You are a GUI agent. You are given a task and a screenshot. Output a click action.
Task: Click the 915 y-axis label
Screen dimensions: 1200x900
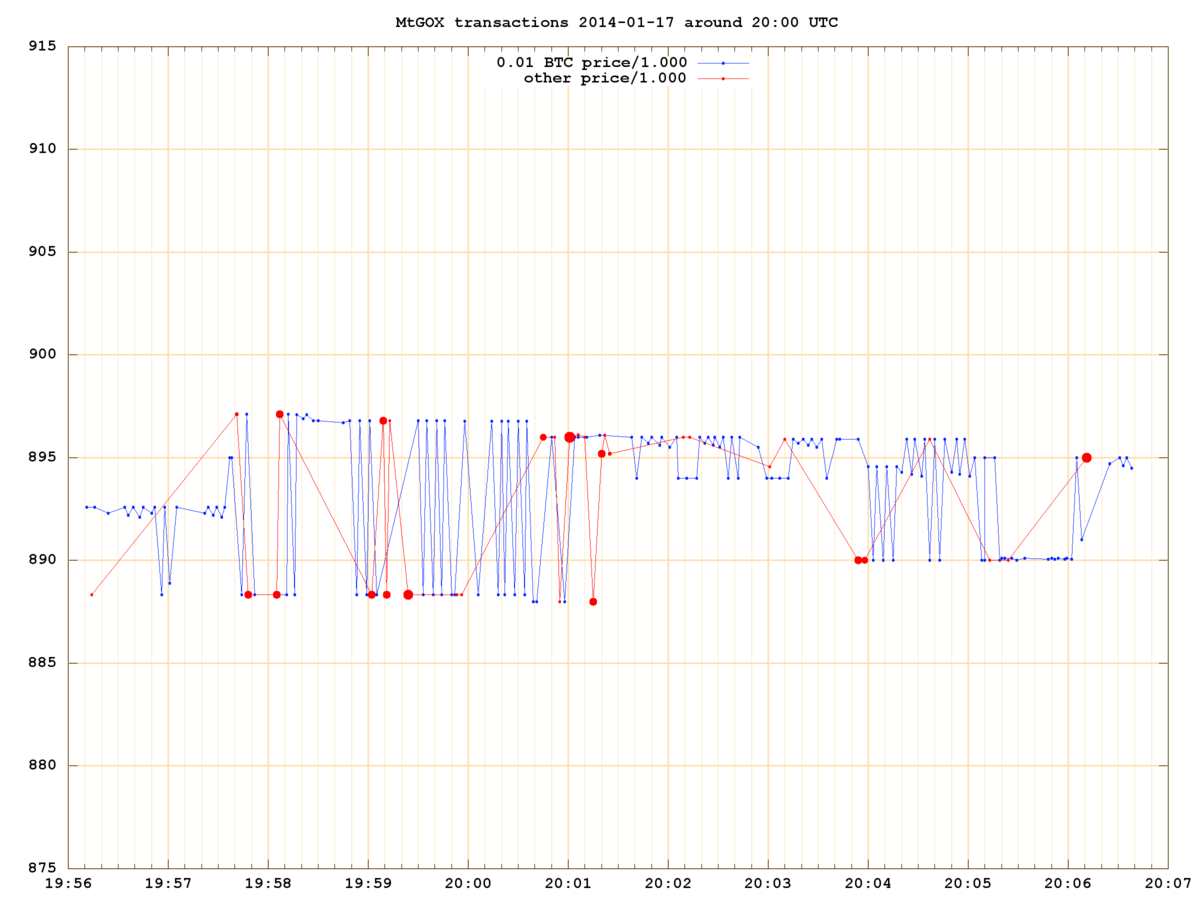point(42,47)
